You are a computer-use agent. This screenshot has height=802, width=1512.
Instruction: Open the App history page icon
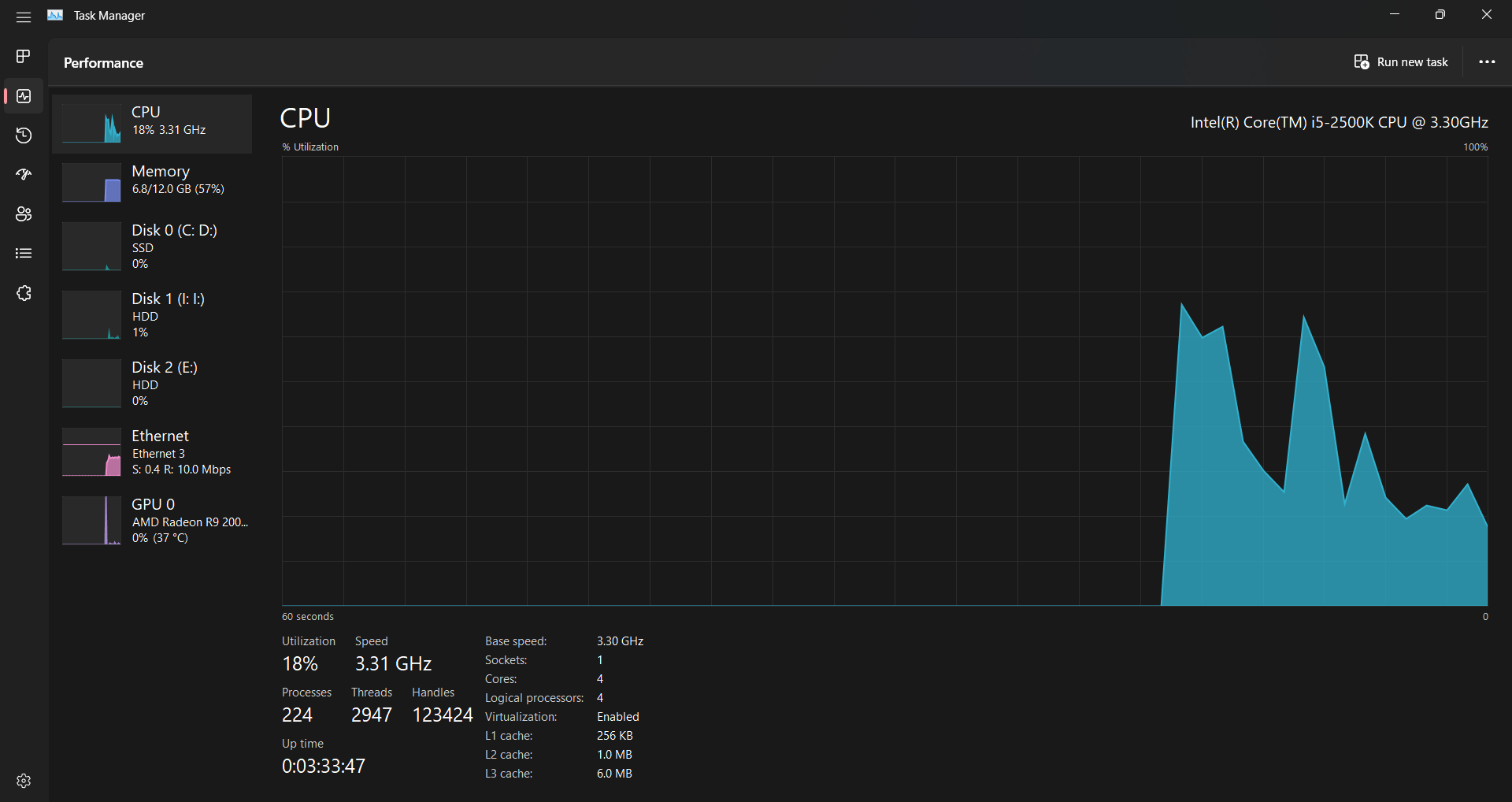(24, 136)
